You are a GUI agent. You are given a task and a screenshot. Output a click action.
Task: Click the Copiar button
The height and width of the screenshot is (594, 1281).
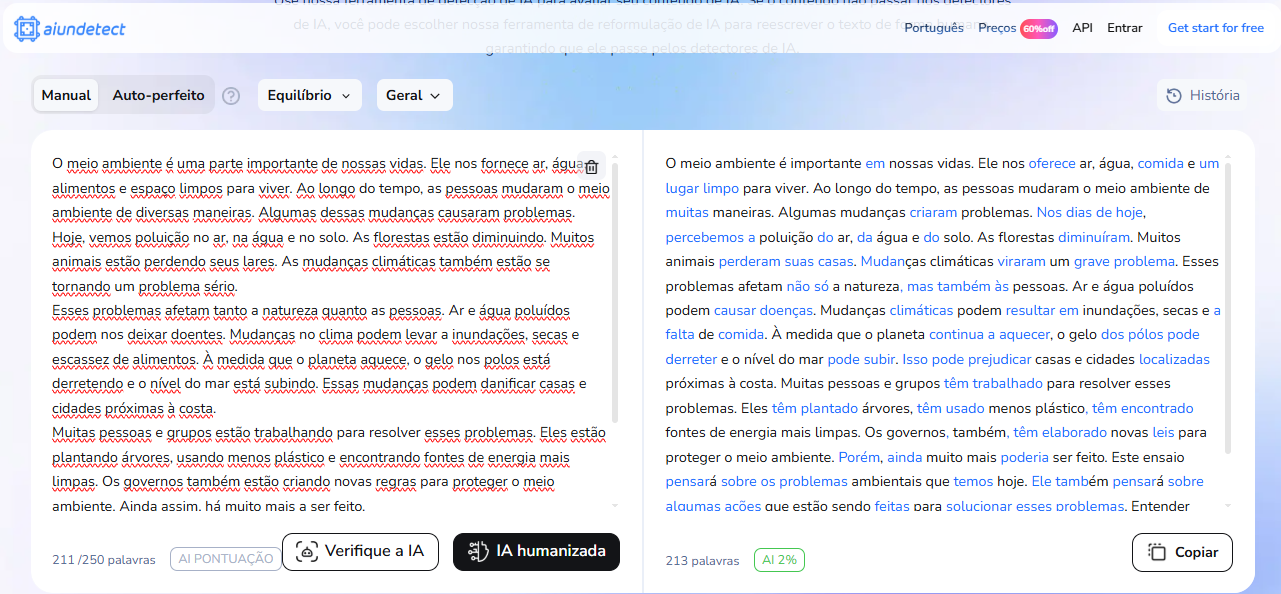pos(1182,552)
